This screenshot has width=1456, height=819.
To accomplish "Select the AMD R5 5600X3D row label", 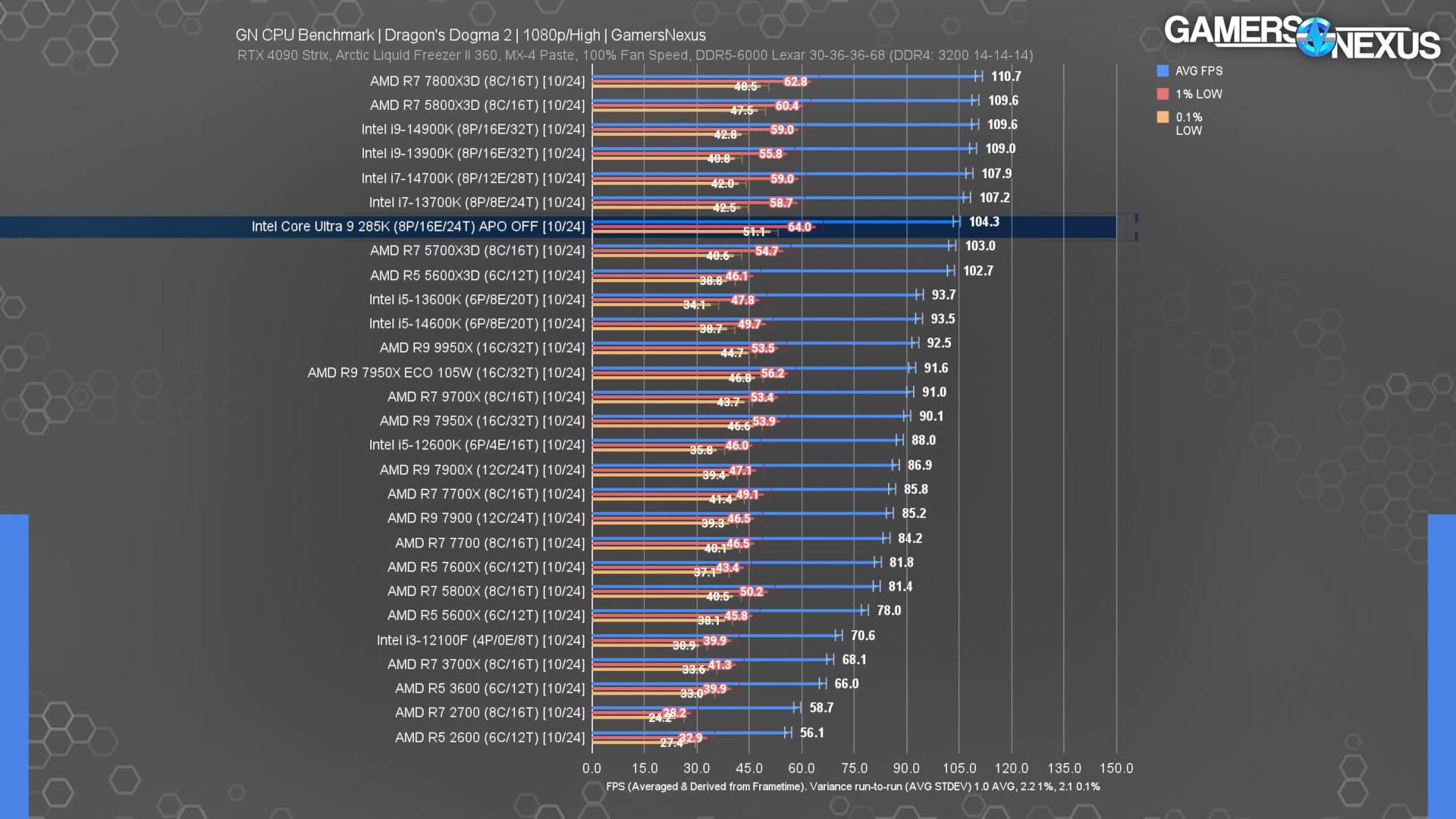I will click(x=477, y=275).
